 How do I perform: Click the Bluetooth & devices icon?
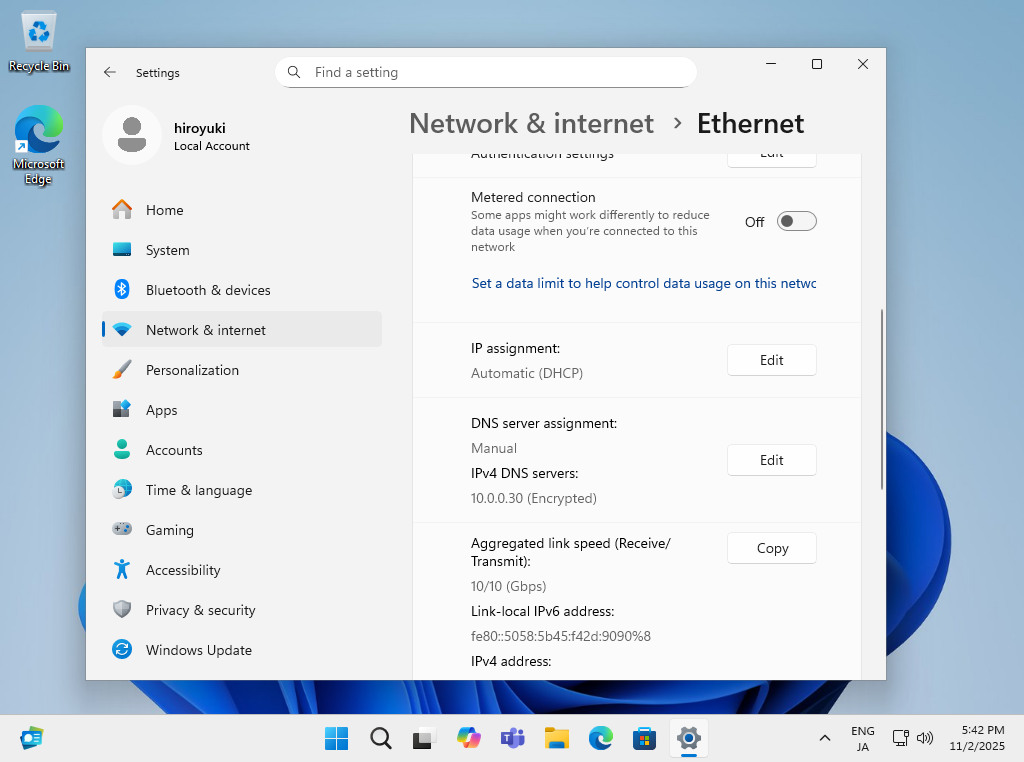[122, 290]
